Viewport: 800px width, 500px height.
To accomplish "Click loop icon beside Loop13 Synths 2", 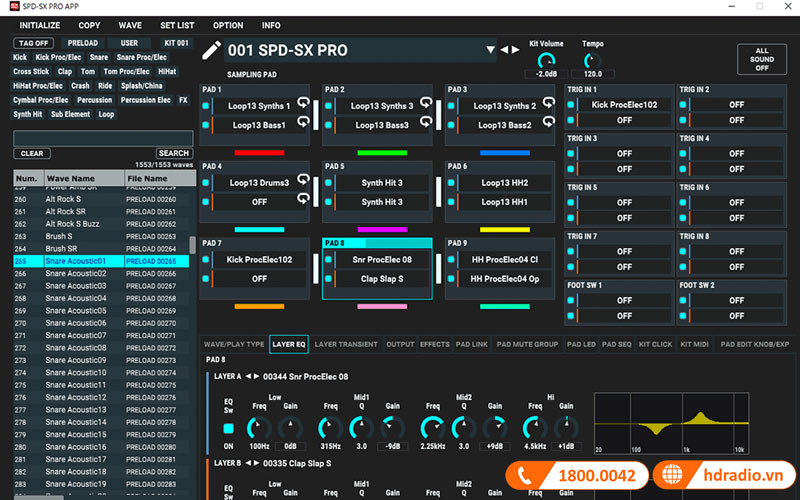I will pyautogui.click(x=548, y=103).
